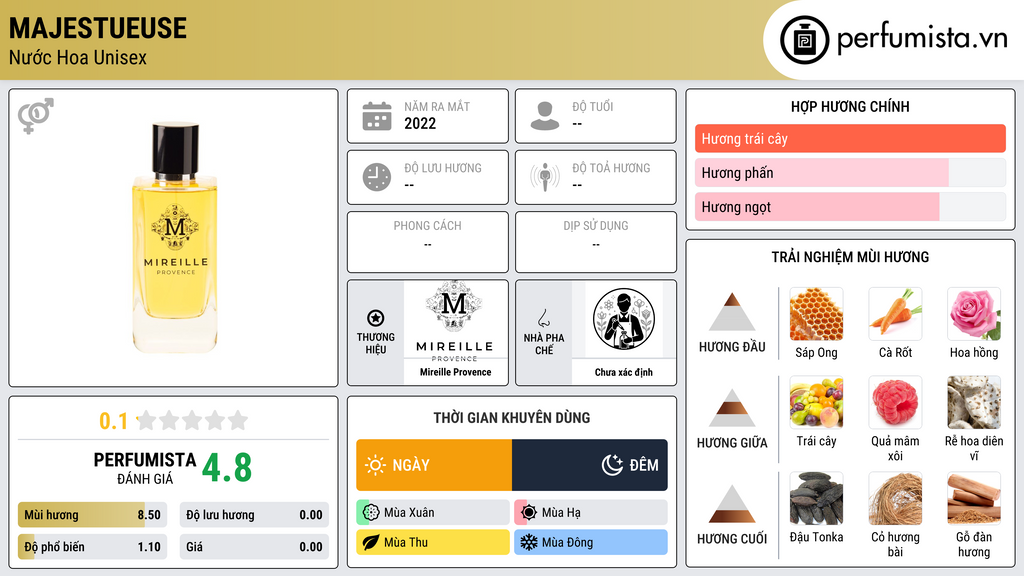Viewport: 1024px width, 576px height.
Task: Select the Ngày time segment
Action: pyautogui.click(x=434, y=465)
